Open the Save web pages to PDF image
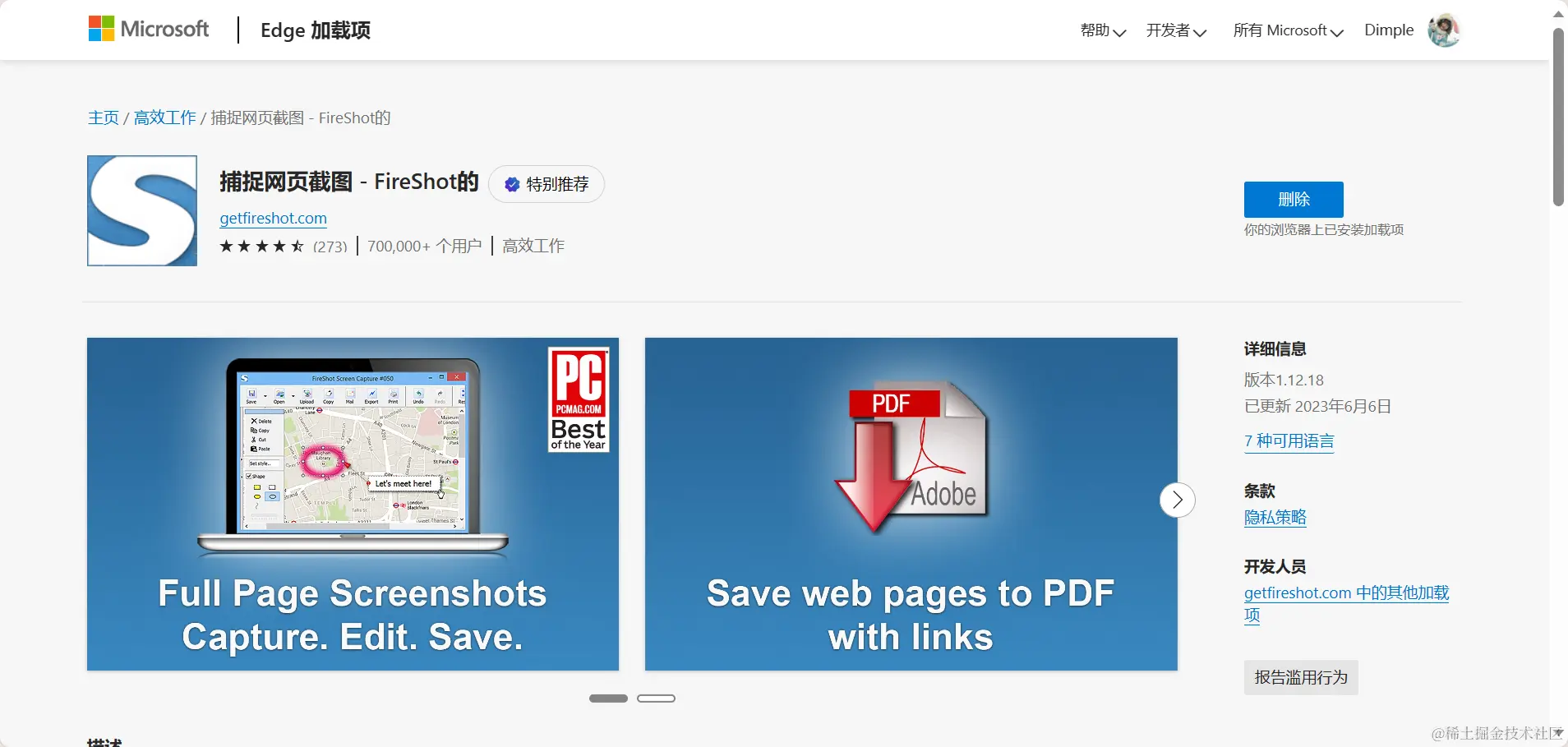This screenshot has height=747, width=1568. tap(911, 504)
